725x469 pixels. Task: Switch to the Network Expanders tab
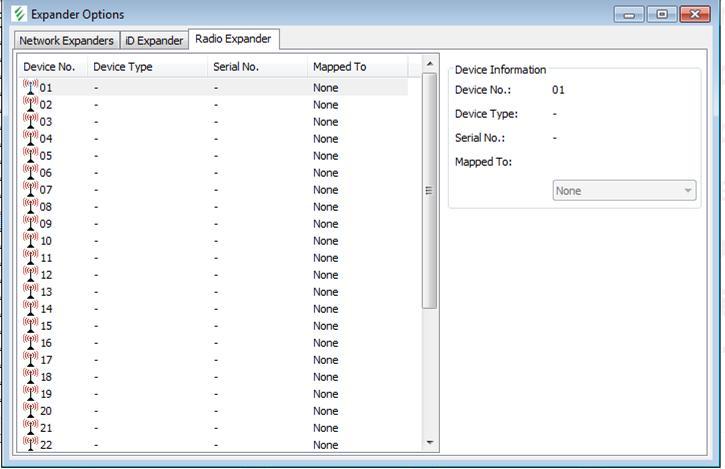click(67, 41)
